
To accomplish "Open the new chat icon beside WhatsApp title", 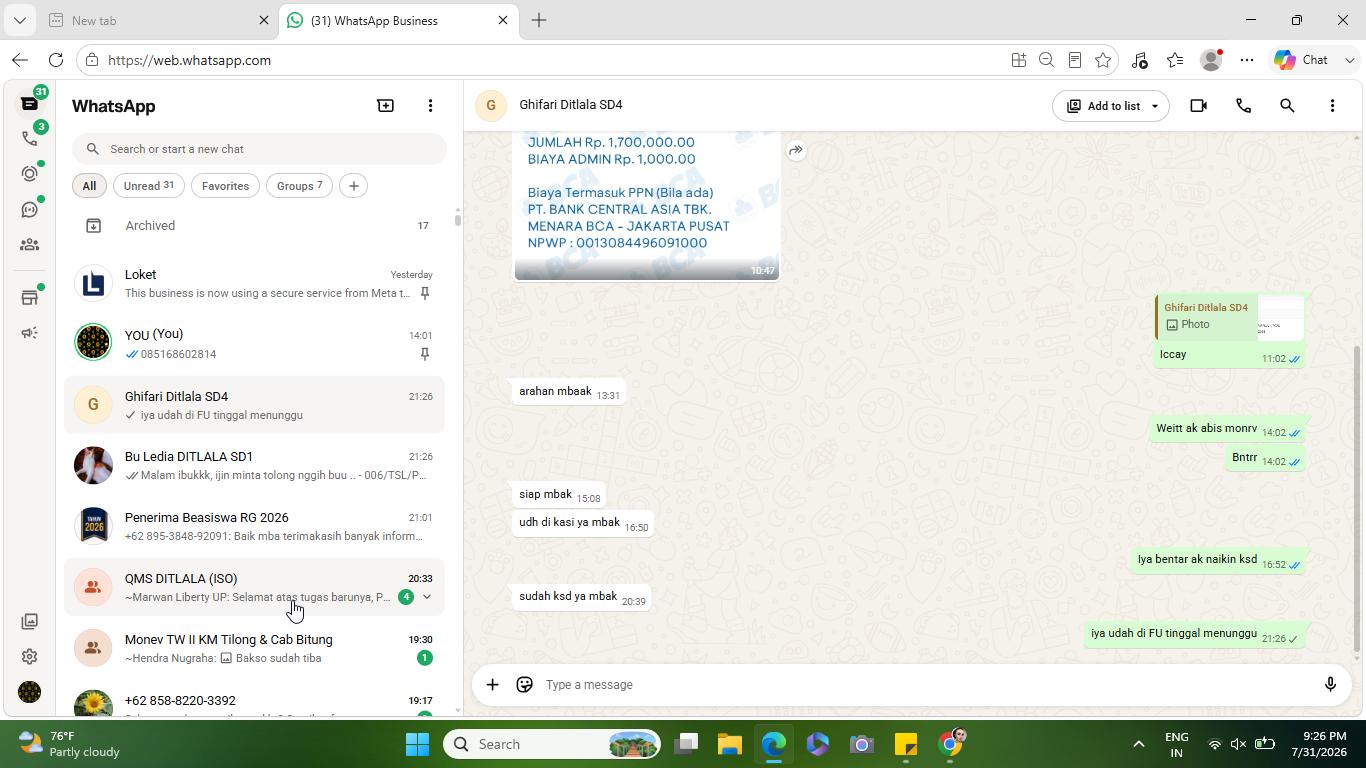I will (x=385, y=105).
